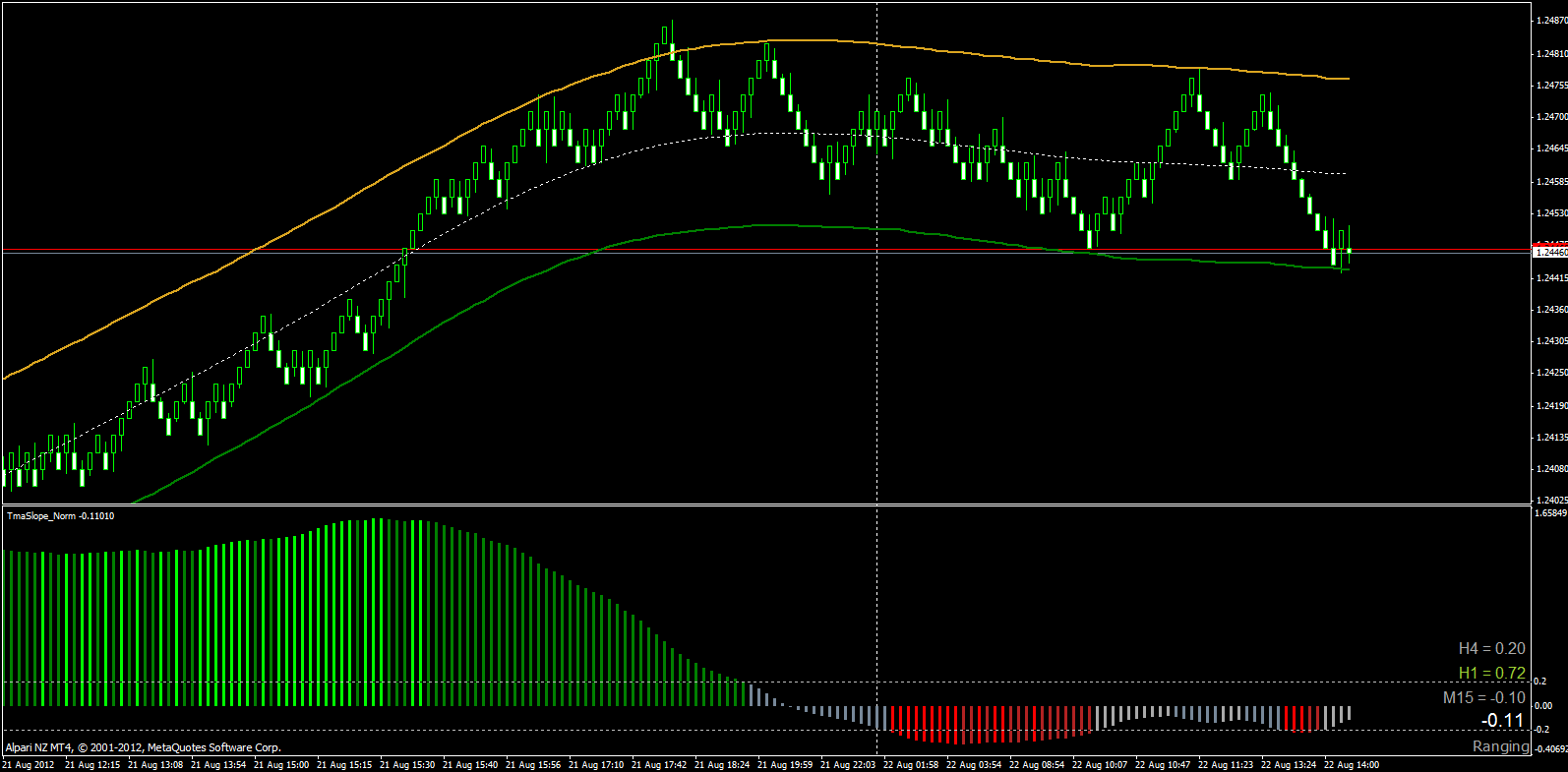Click price axis label 1.24190
The image size is (1568, 772).
[1551, 405]
